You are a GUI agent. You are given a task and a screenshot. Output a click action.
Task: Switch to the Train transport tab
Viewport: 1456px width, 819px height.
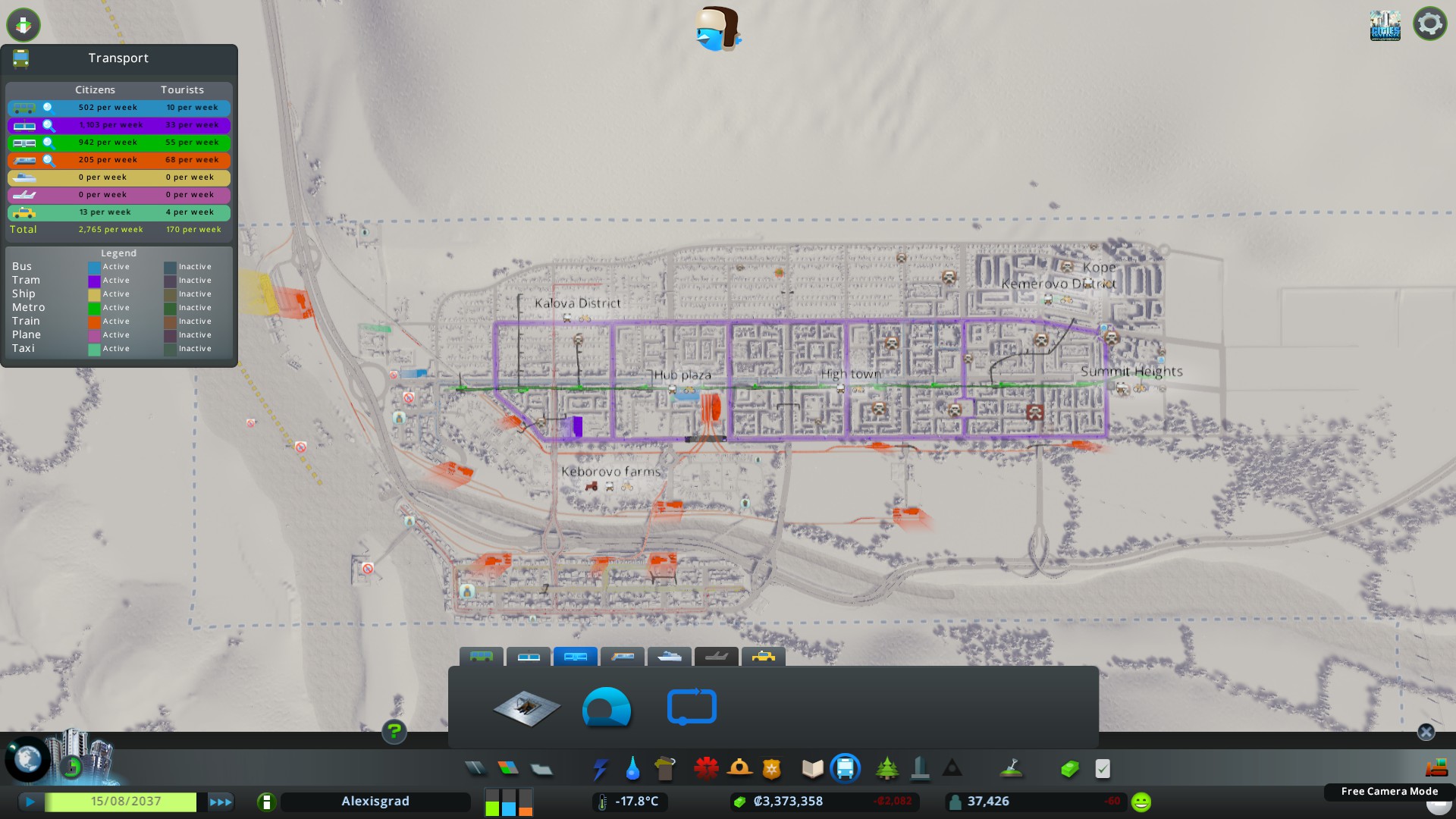[x=623, y=657]
